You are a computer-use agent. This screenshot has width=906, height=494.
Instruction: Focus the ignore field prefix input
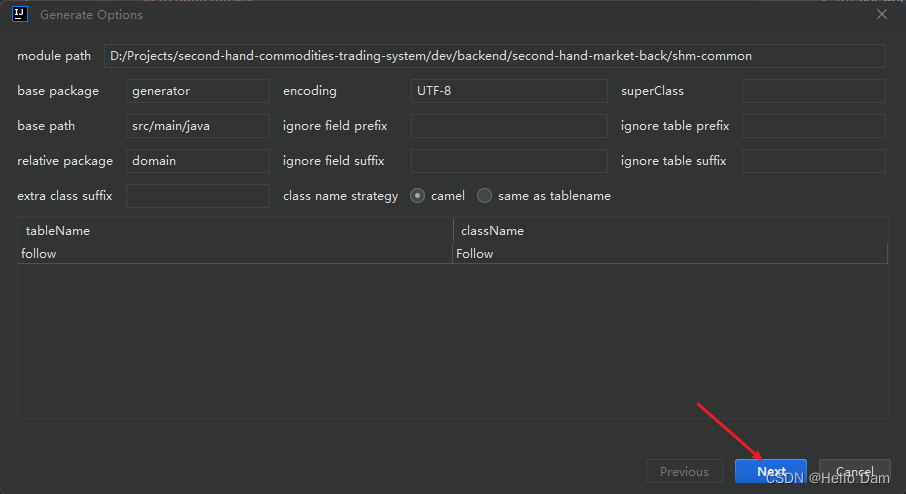point(509,126)
